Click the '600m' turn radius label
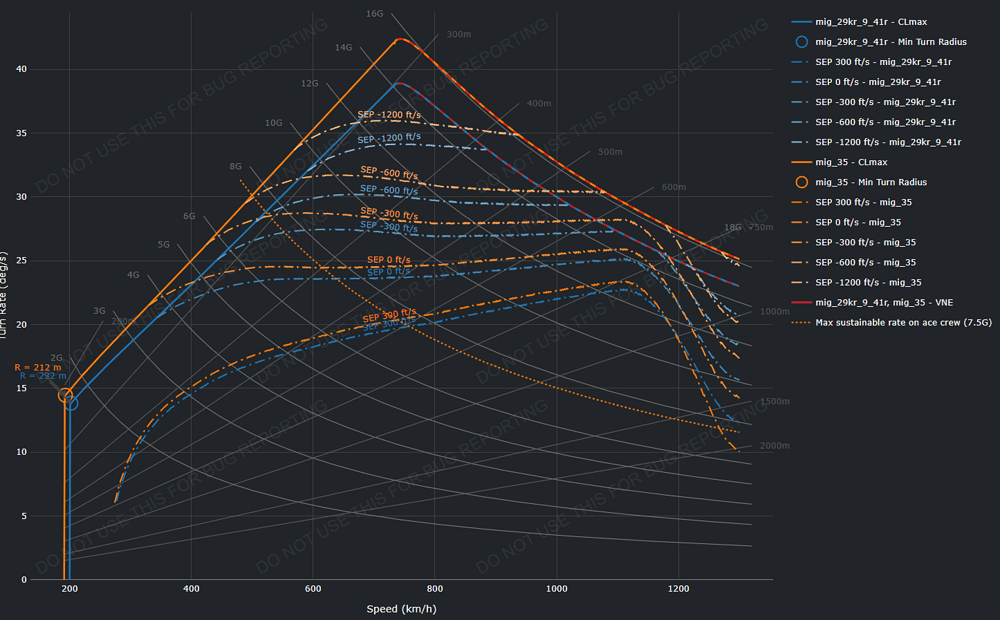 (673, 187)
